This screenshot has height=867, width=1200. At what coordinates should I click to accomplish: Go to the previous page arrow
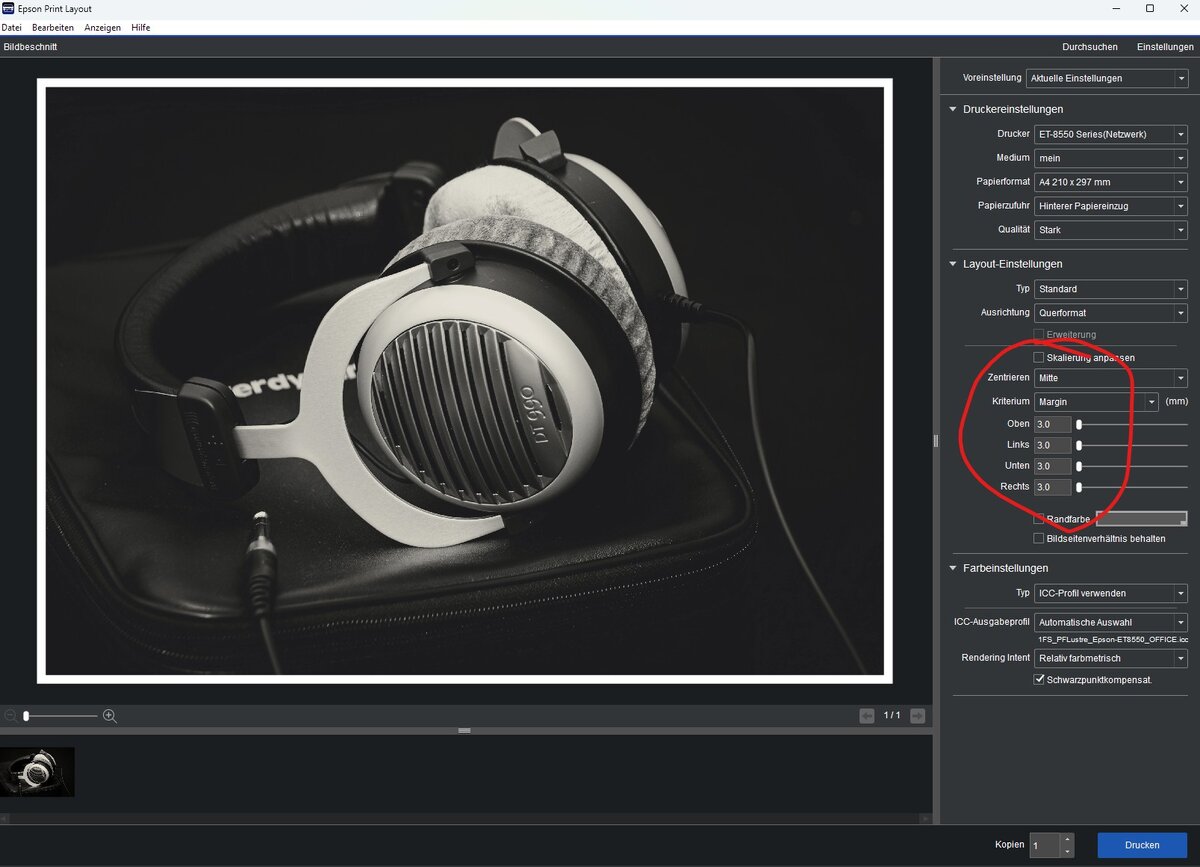pos(867,716)
